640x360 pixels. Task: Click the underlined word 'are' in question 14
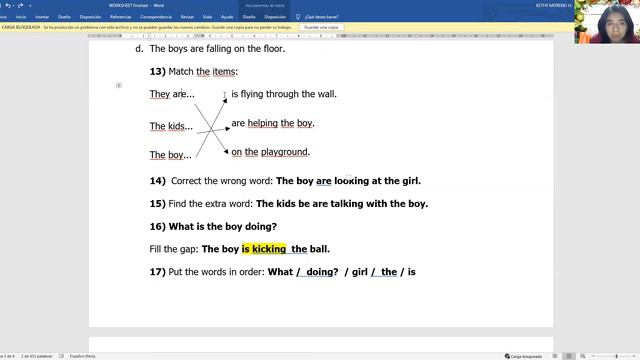coord(324,181)
